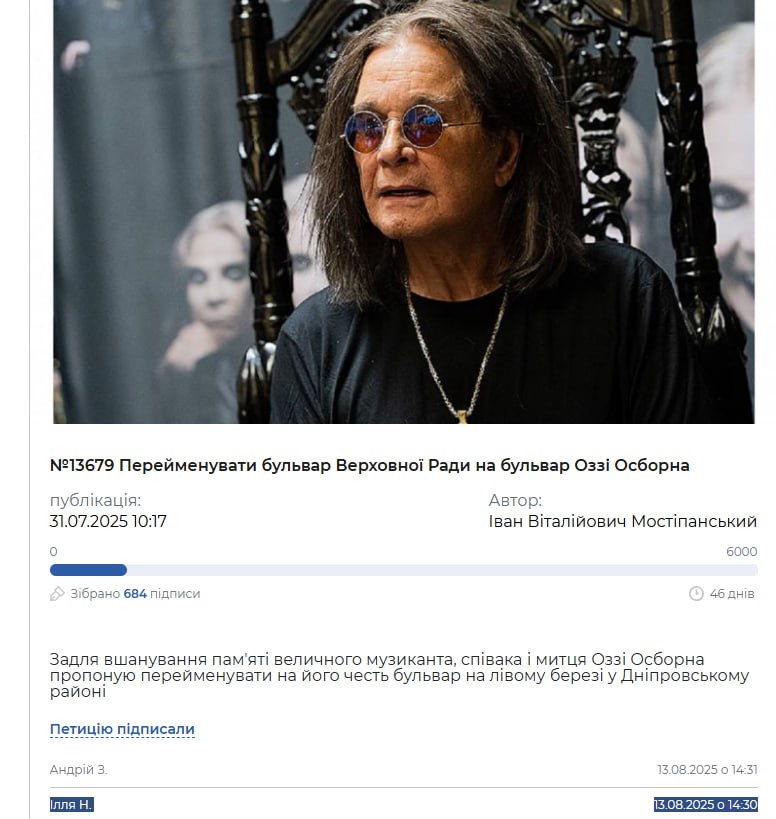
Task: Click the публікація label
Action: (95, 500)
